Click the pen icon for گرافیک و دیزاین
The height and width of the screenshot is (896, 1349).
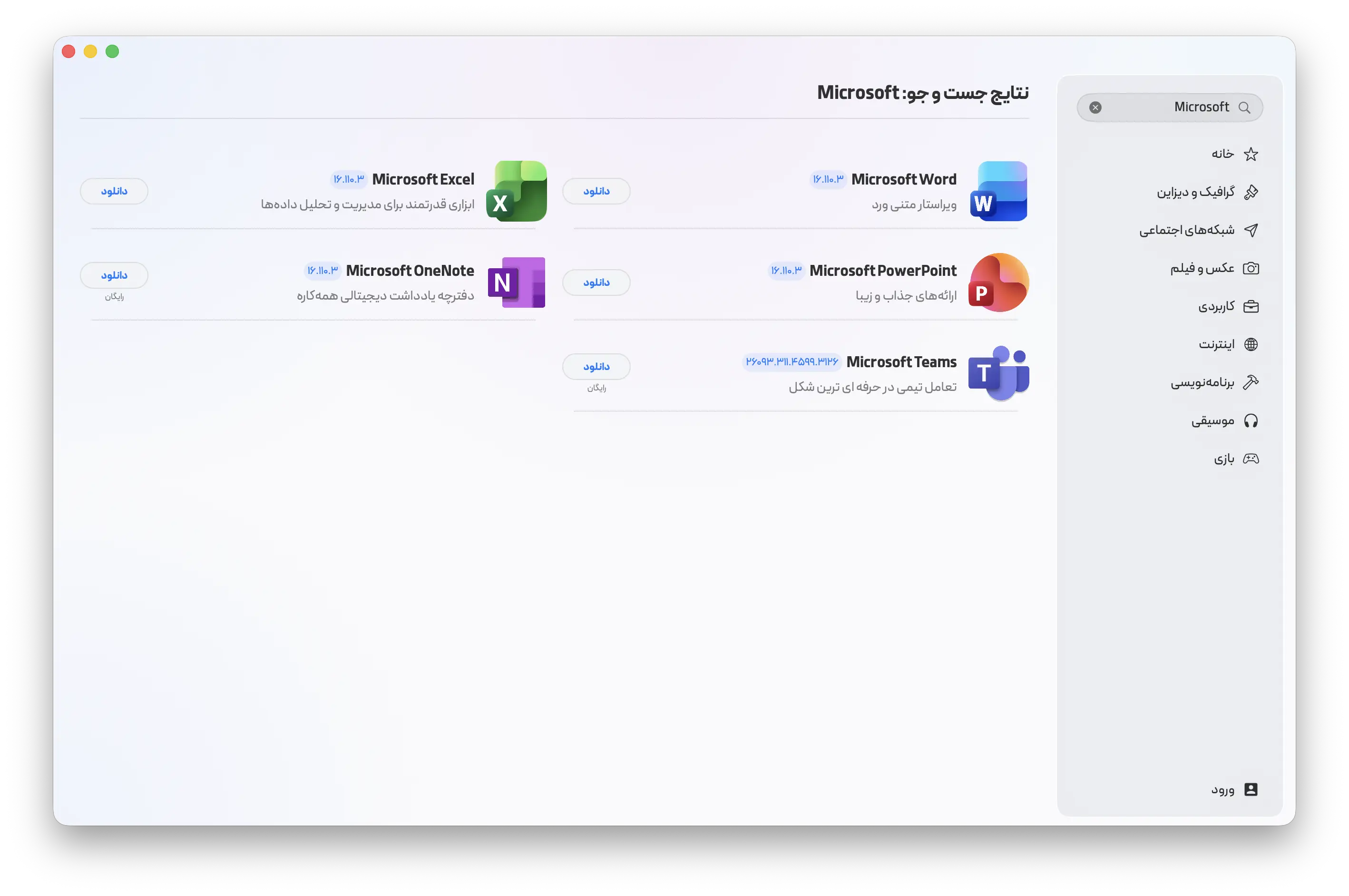[1251, 192]
